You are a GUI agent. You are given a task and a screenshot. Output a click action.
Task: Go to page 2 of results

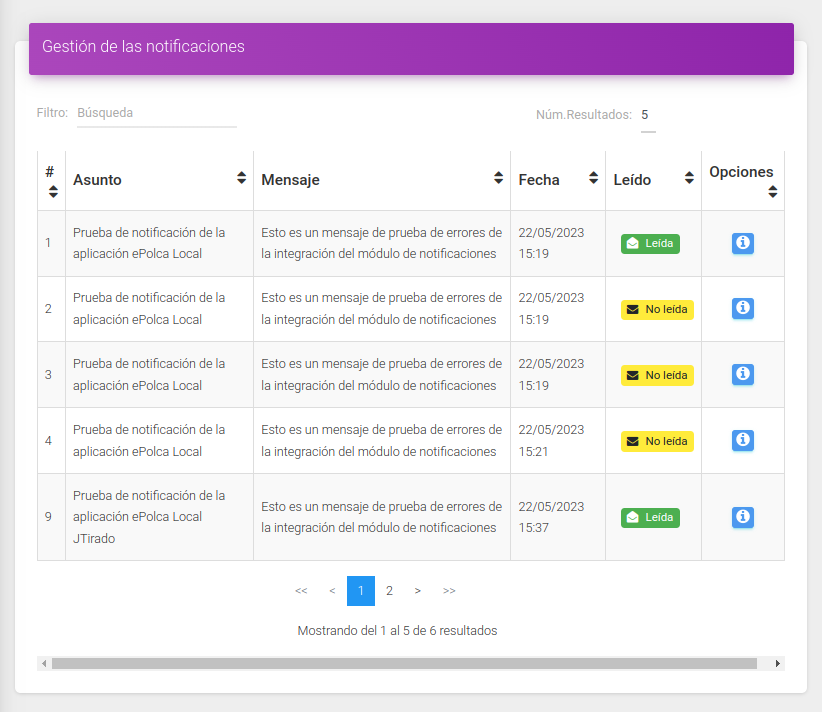[389, 591]
